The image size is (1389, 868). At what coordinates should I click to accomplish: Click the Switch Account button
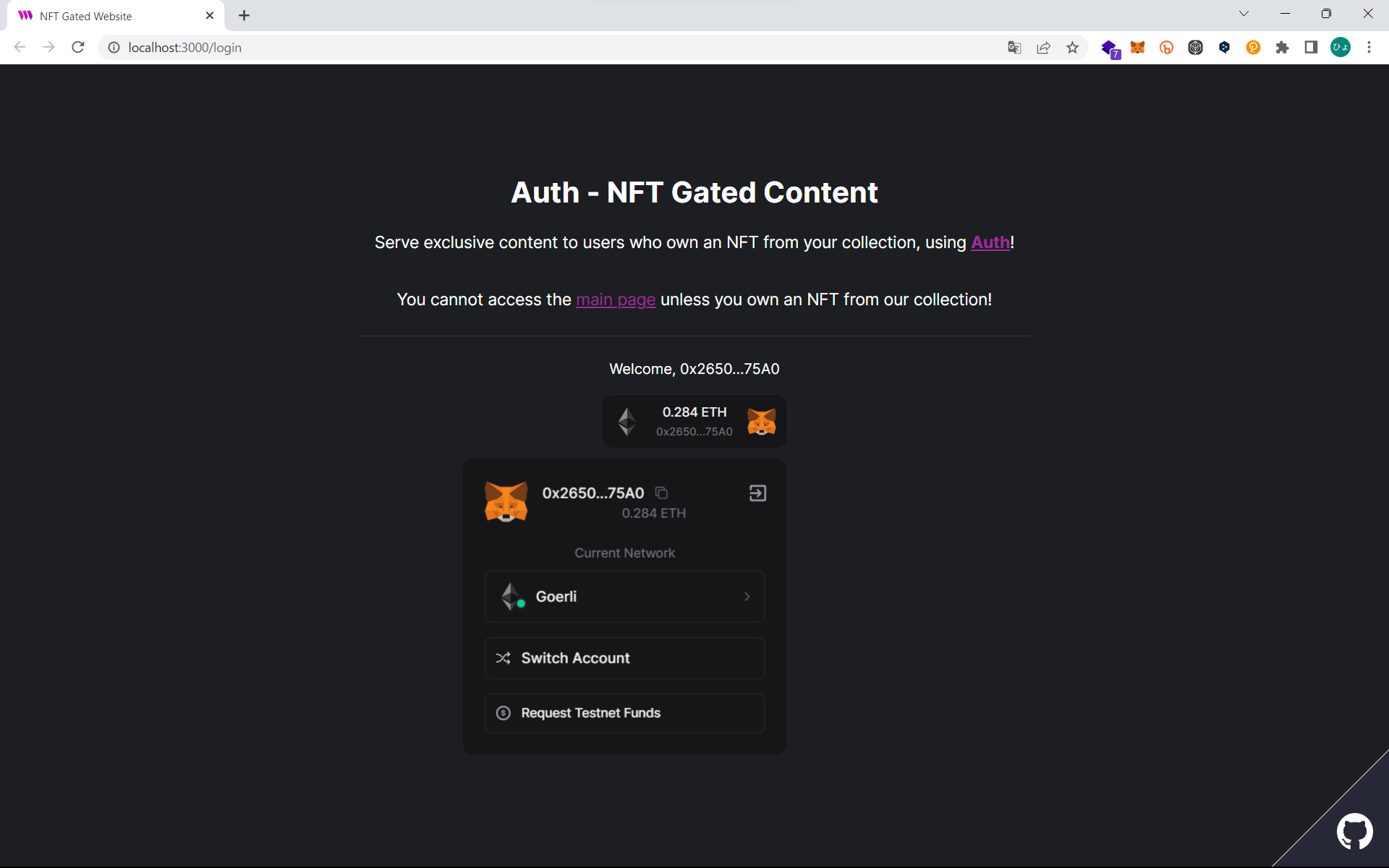click(624, 658)
